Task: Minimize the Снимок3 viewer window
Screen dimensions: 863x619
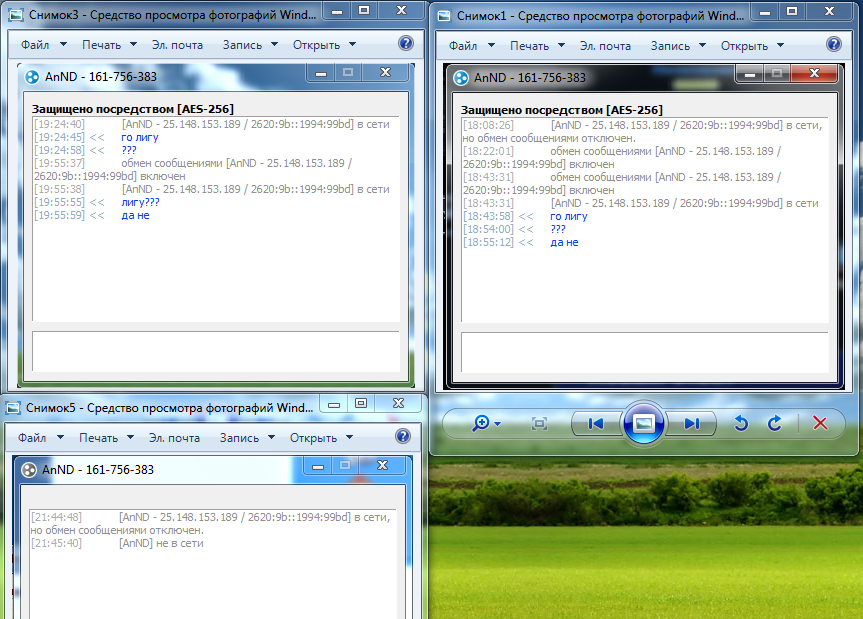Action: (337, 10)
